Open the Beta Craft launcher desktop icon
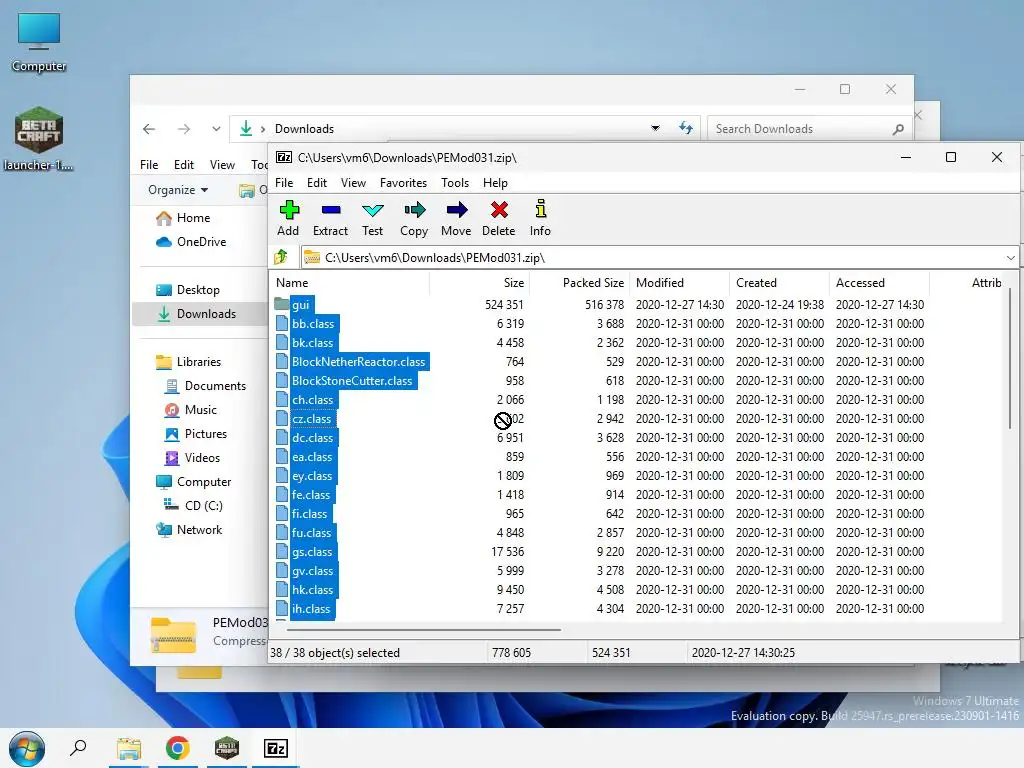This screenshot has height=768, width=1024. [39, 139]
